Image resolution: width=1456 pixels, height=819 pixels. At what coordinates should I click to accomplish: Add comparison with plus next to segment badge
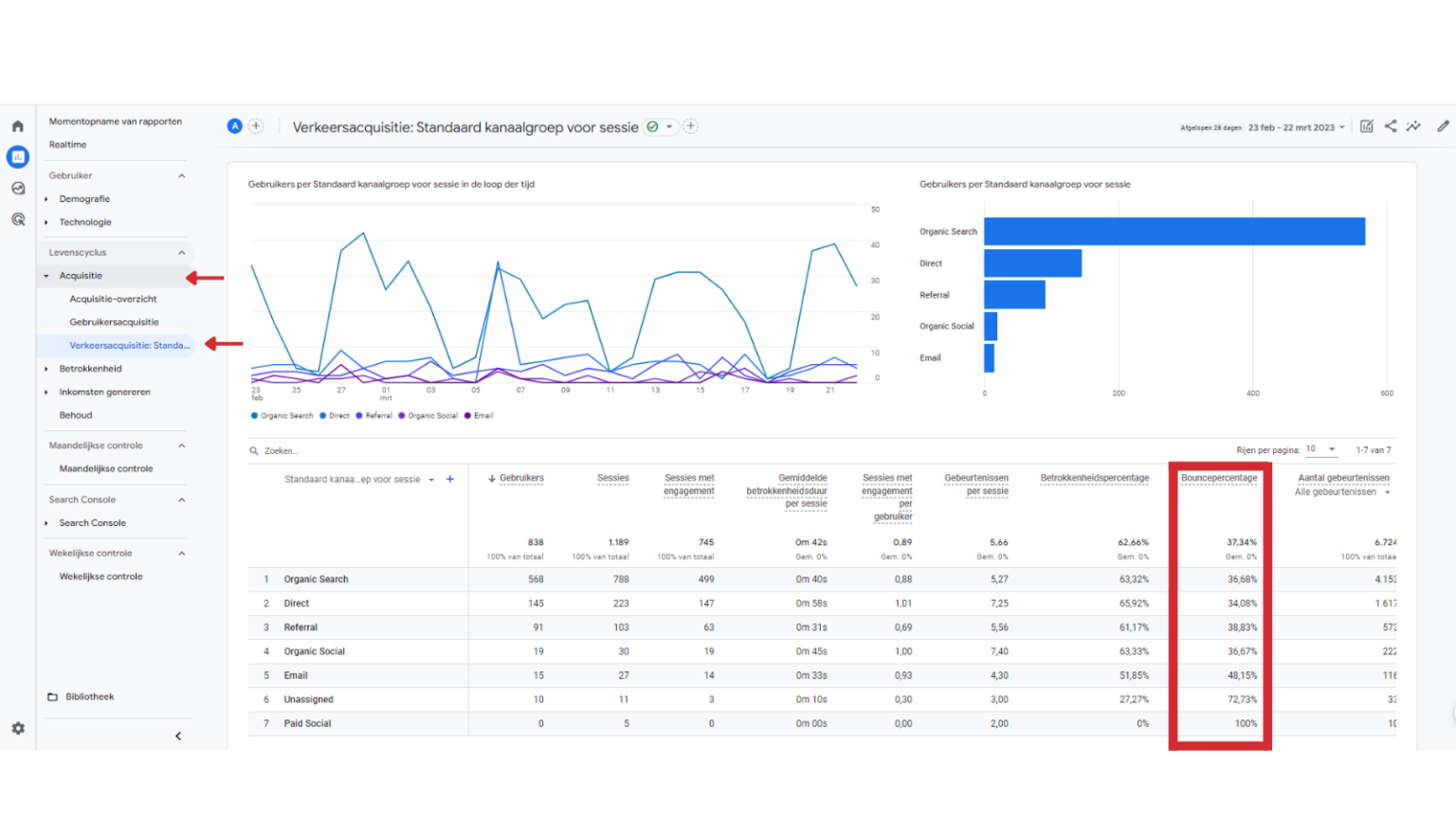coord(256,126)
